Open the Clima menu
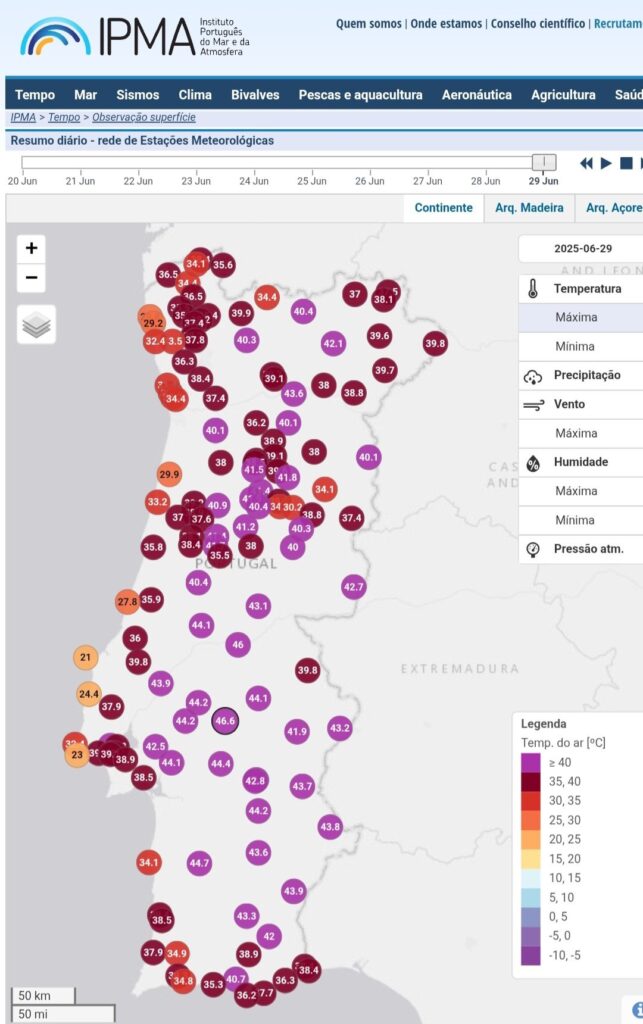 tap(195, 95)
